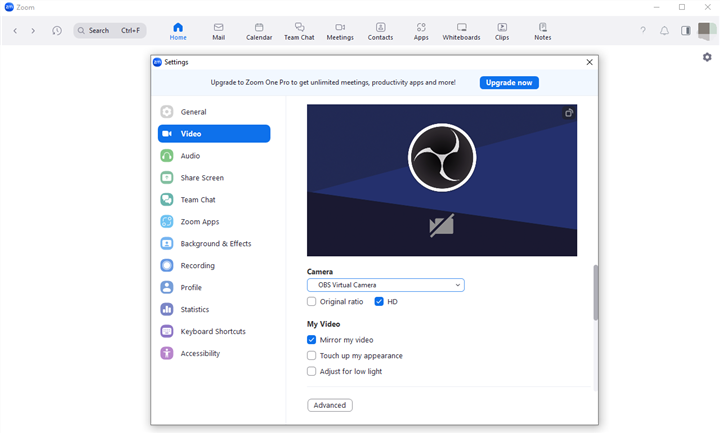Open notifications bell icon

(664, 31)
